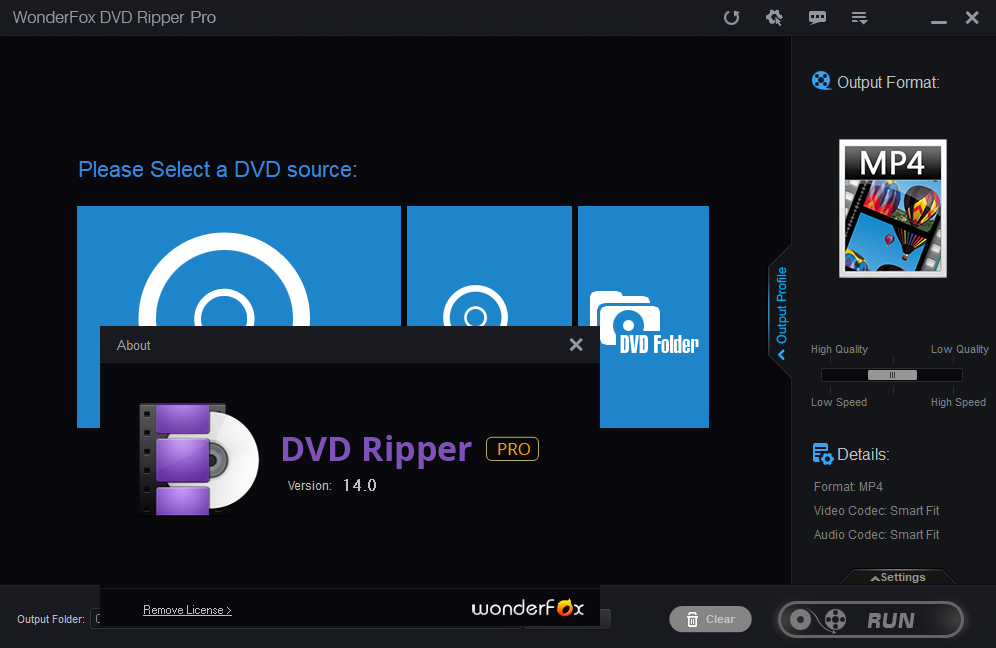This screenshot has height=648, width=996.
Task: Click the trash icon on Clear button
Action: [692, 619]
